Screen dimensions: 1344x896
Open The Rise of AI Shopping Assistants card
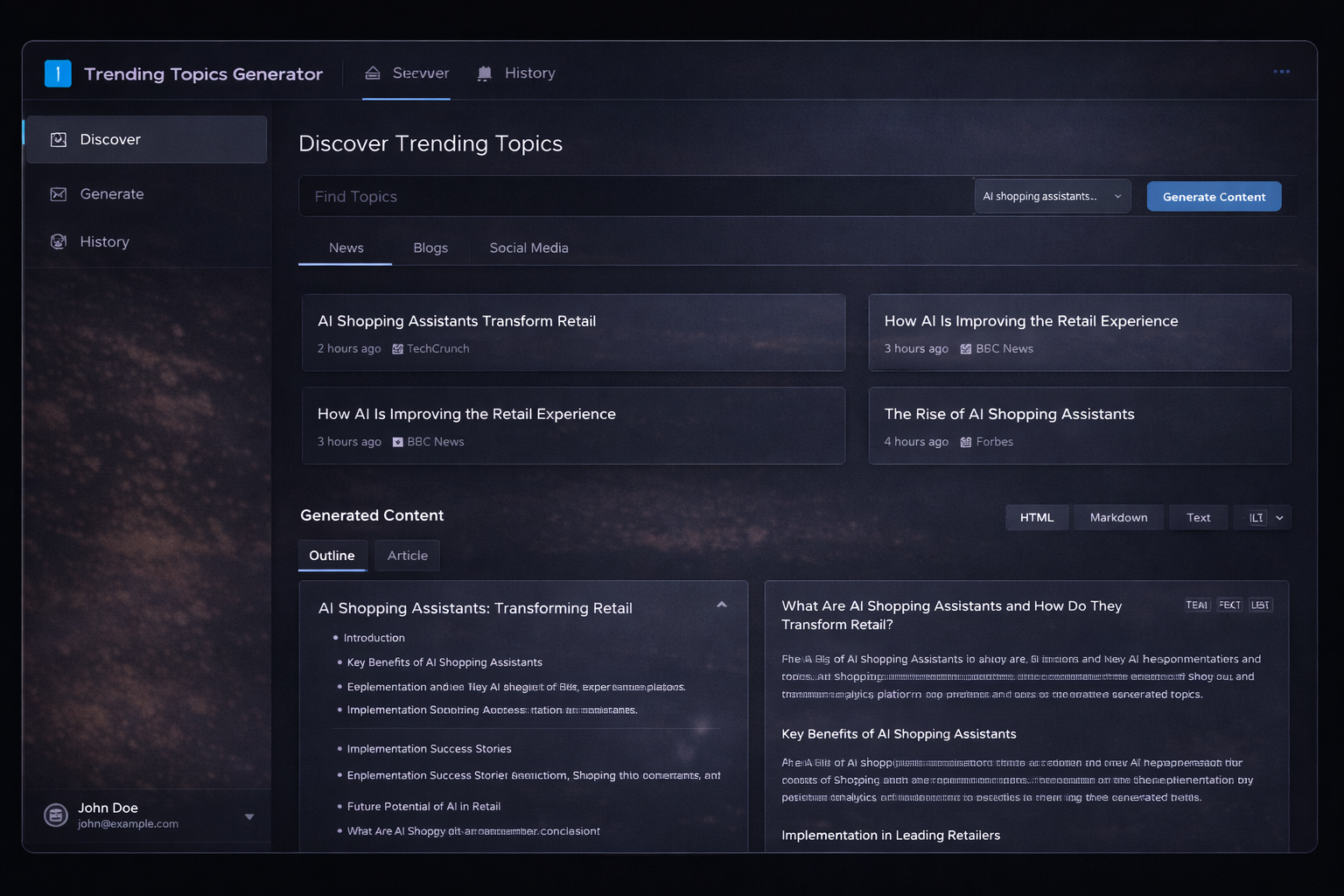pyautogui.click(x=1080, y=425)
